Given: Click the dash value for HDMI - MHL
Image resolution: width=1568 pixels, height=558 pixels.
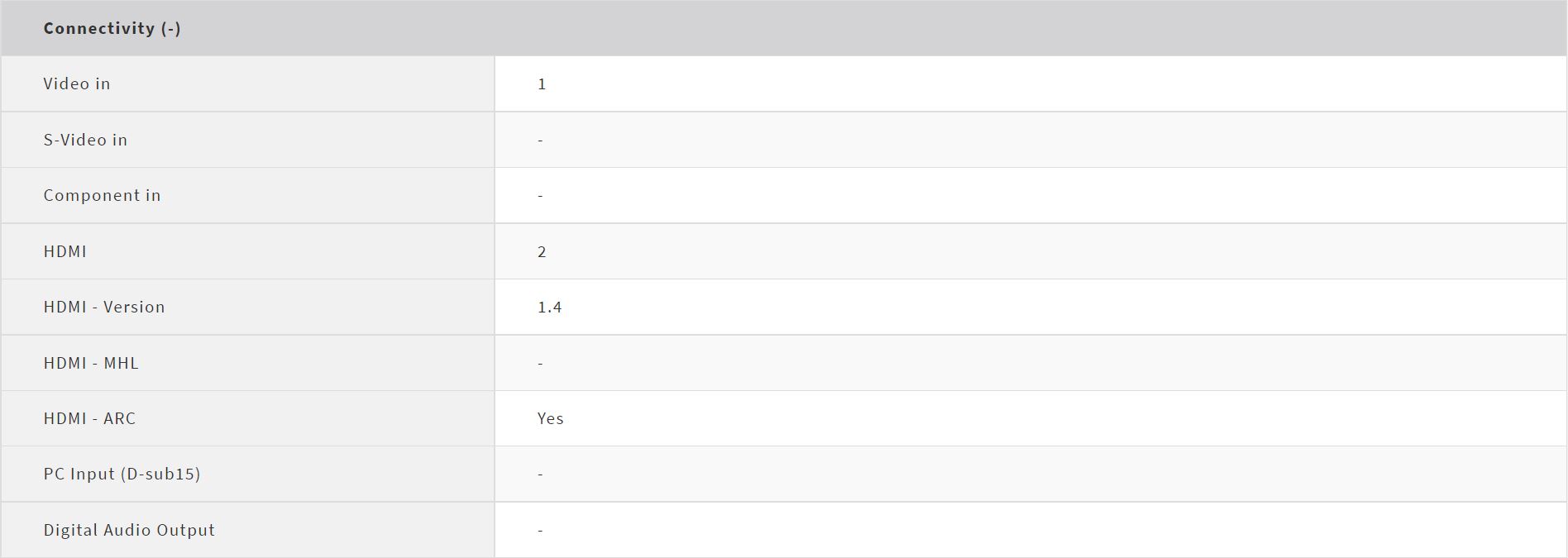Looking at the screenshot, I should click(540, 364).
